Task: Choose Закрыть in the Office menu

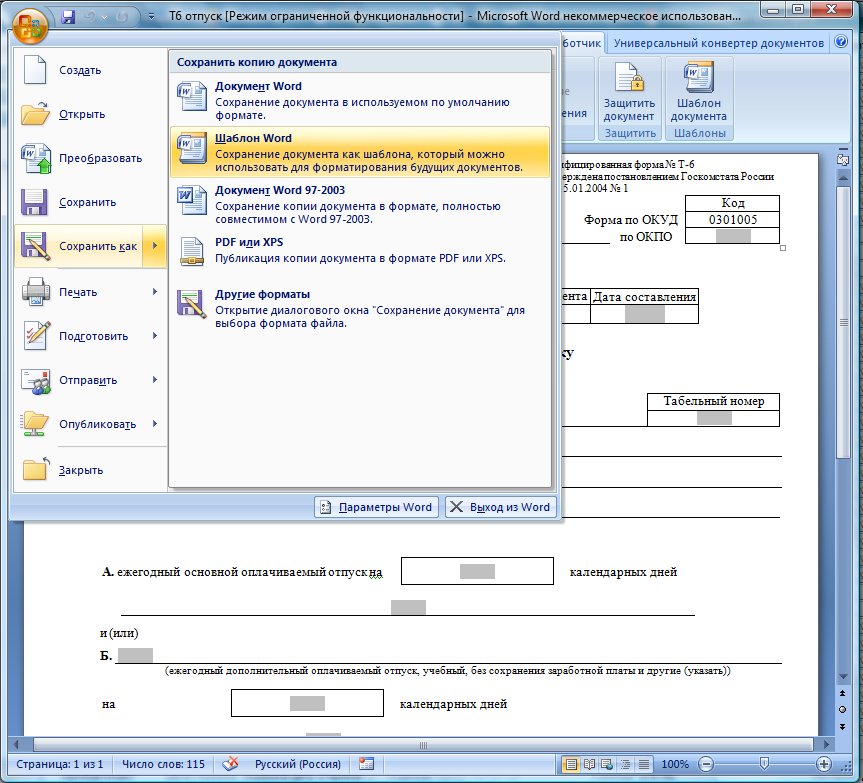Action: (90, 470)
